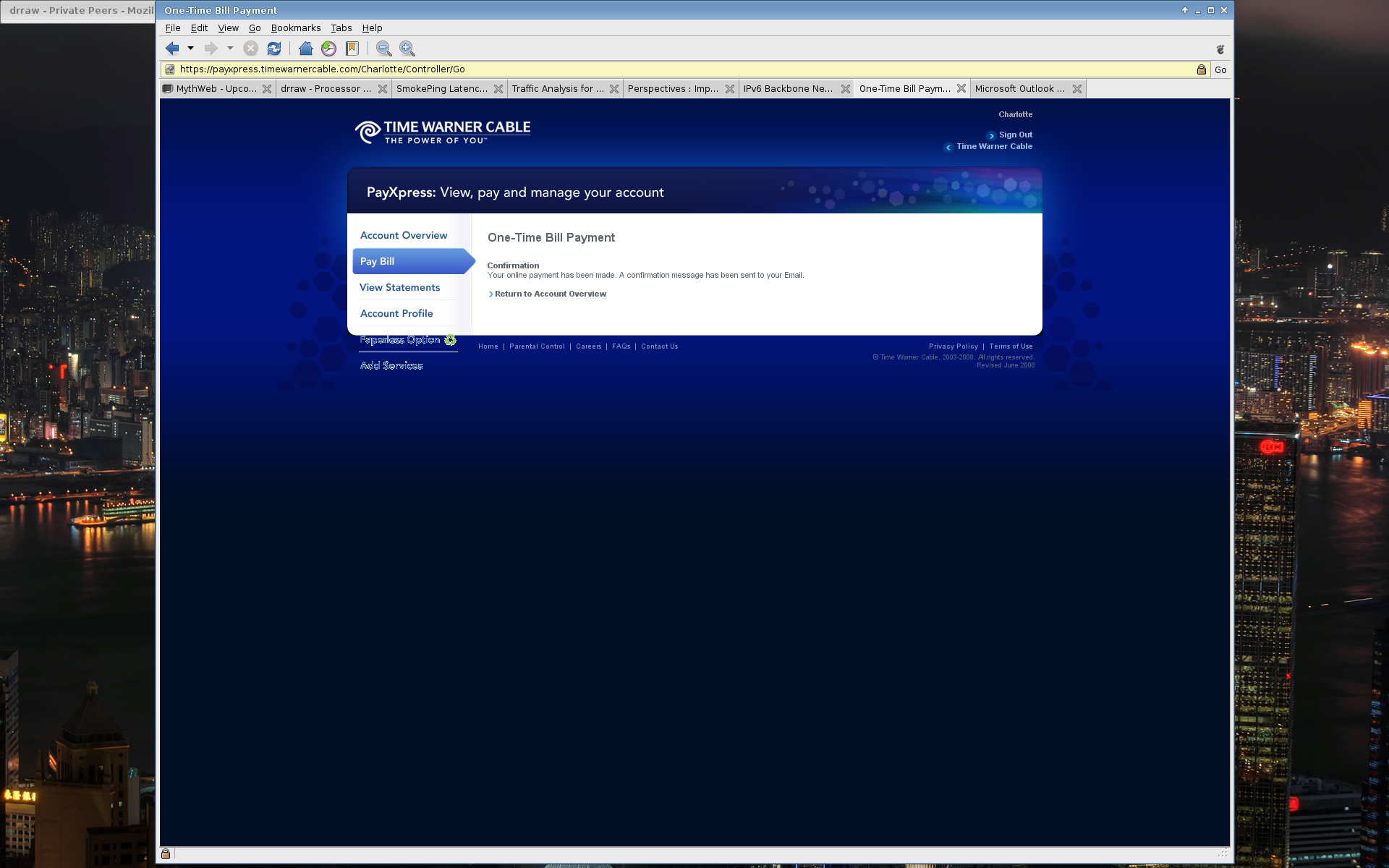Screen dimensions: 1389x868
Task: Click the window resize grip in status bar
Action: [x=1223, y=854]
